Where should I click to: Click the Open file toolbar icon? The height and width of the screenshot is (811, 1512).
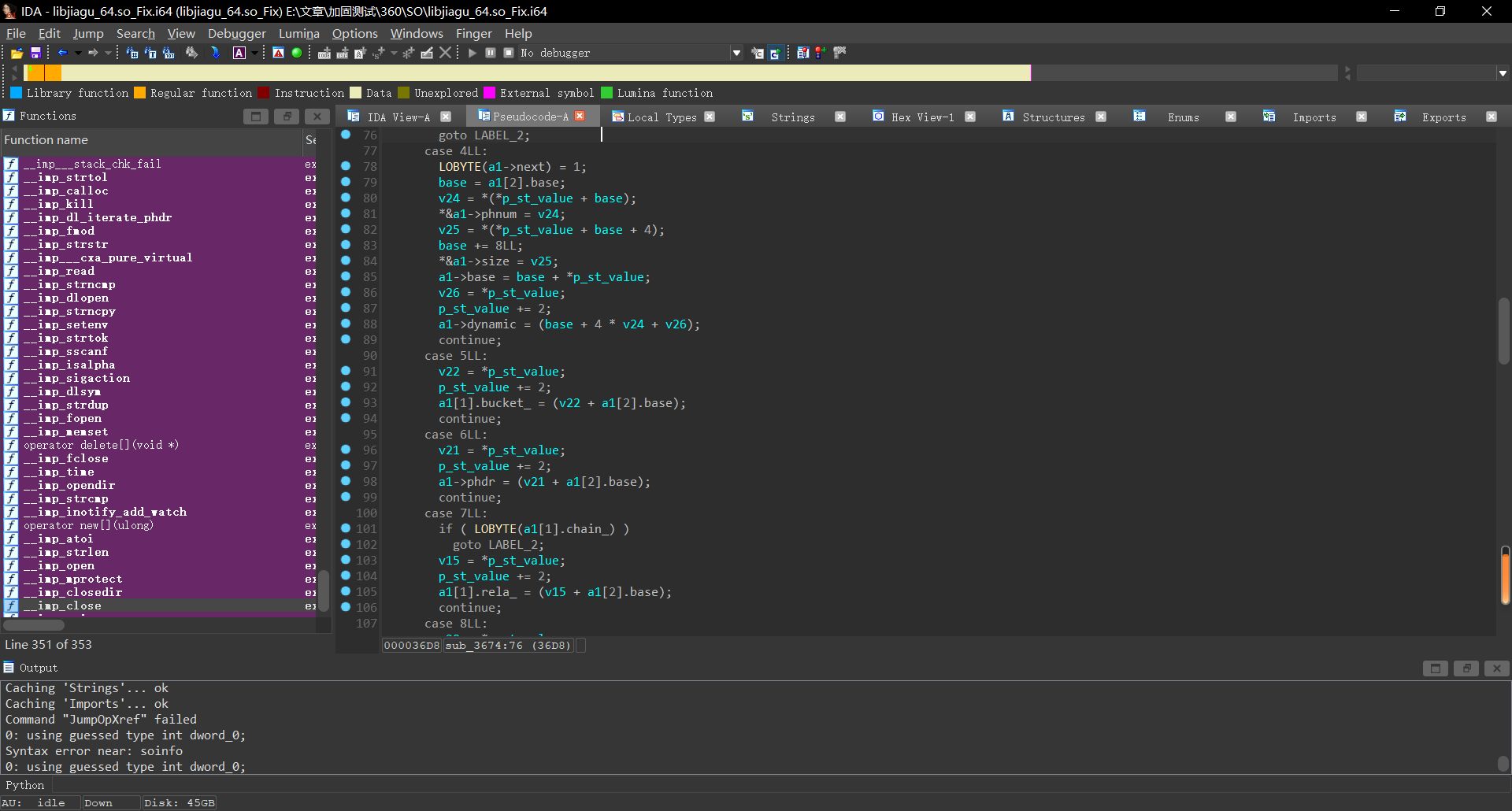(x=17, y=53)
